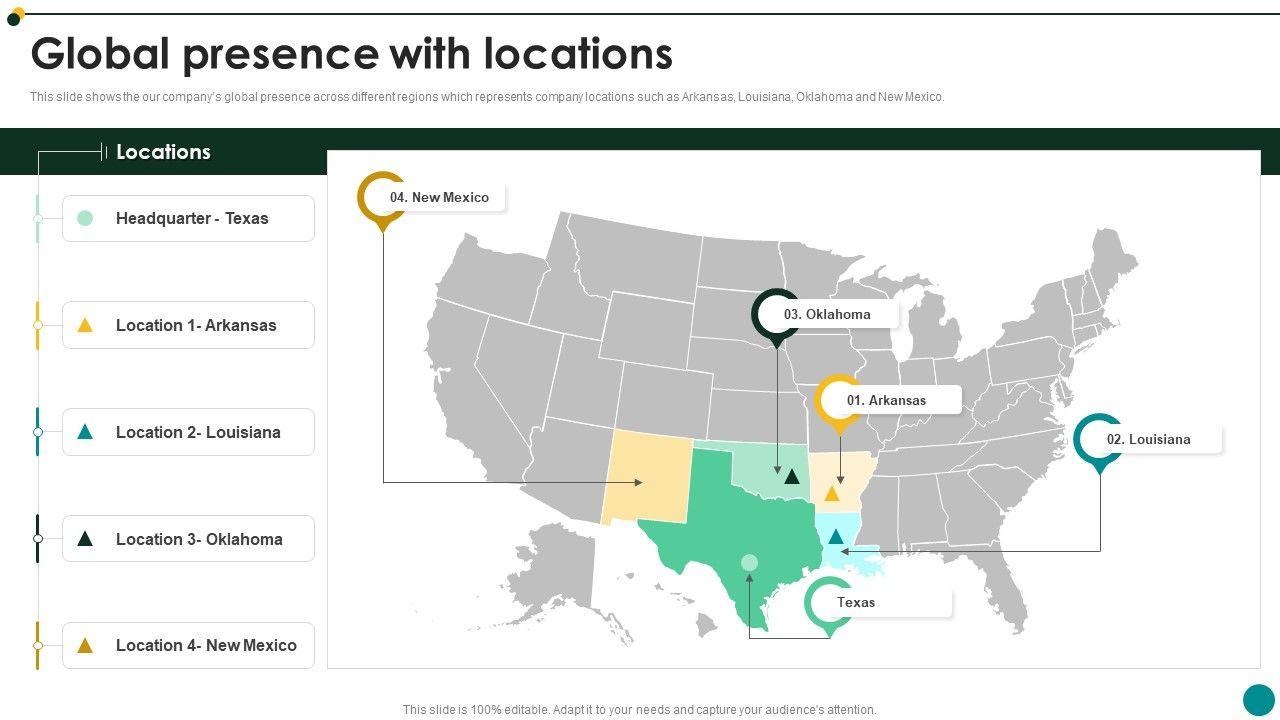Click the teal Louisiana pin icon
This screenshot has width=1280, height=720.
[1098, 440]
